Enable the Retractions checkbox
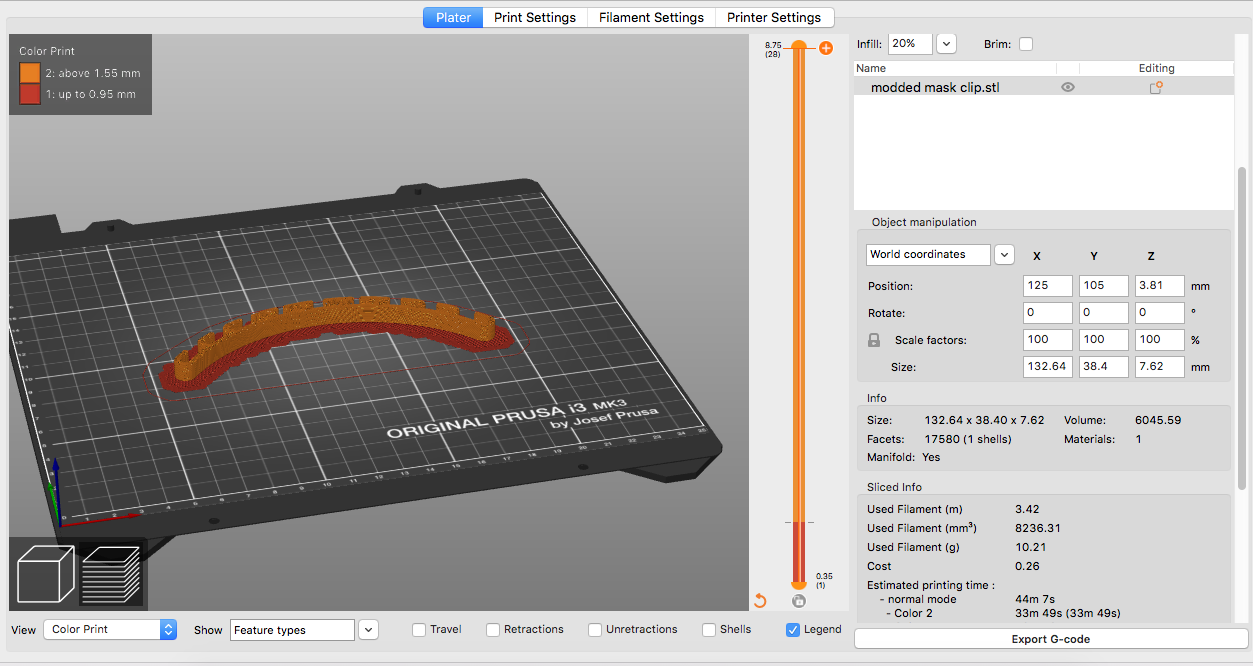This screenshot has height=666, width=1253. click(493, 630)
